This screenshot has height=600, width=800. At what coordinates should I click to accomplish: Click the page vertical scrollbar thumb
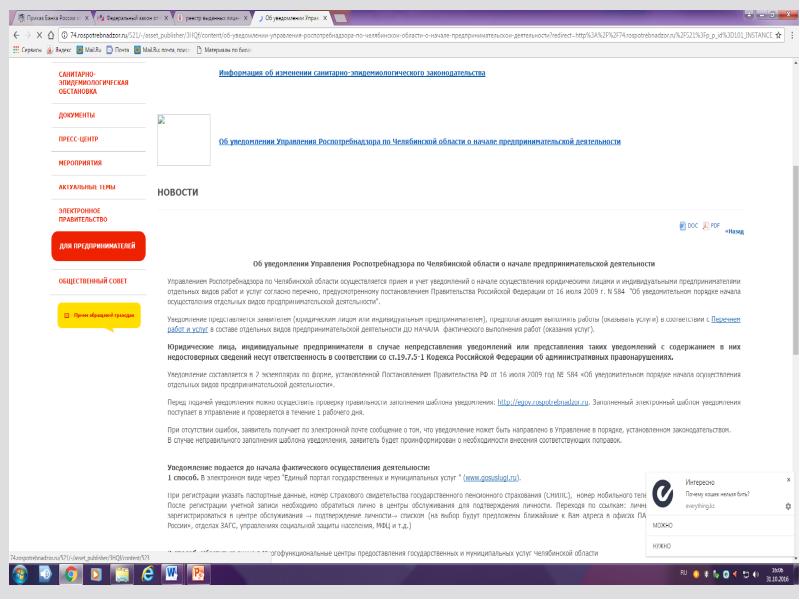pos(795,260)
